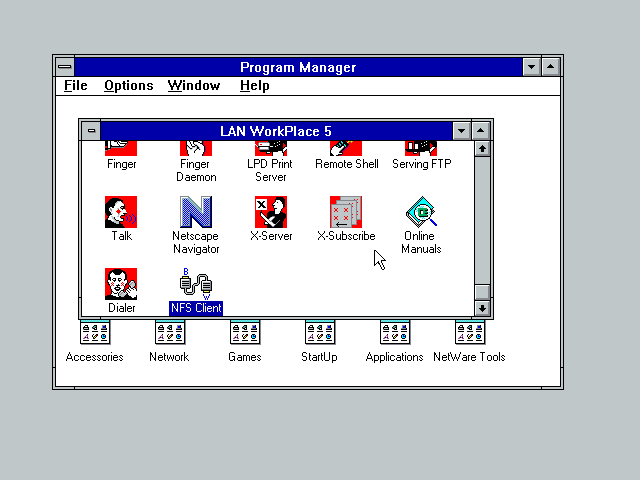Open the Games program group
640x480 pixels.
coord(245,333)
